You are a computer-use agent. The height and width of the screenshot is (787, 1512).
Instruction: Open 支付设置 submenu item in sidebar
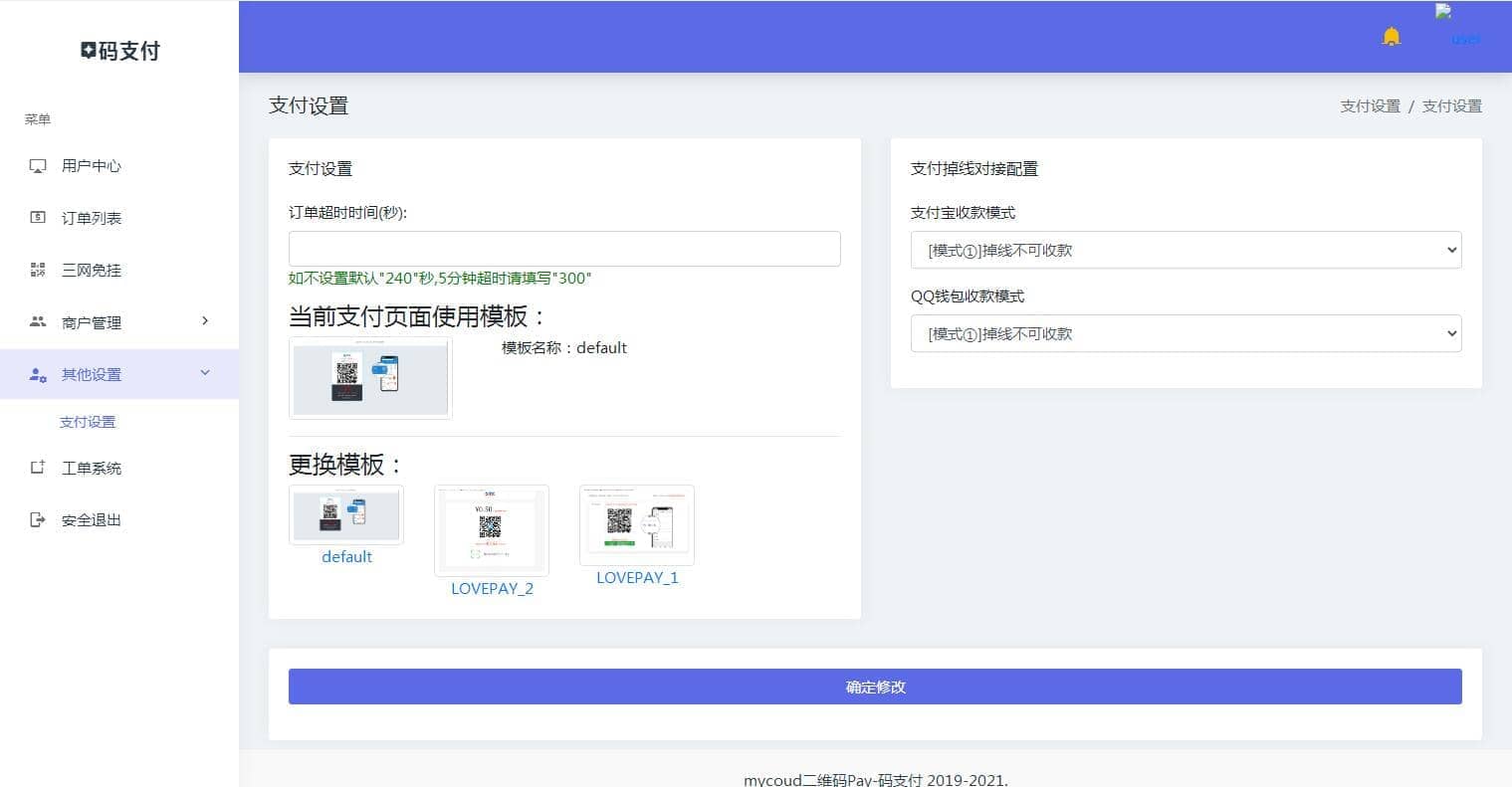[88, 422]
